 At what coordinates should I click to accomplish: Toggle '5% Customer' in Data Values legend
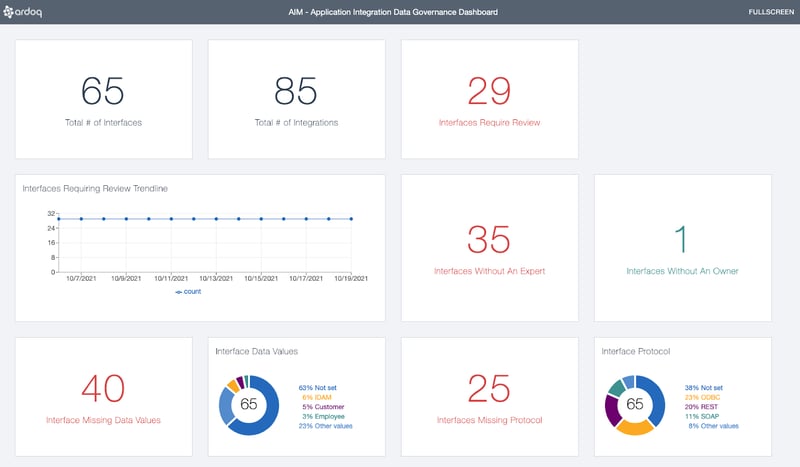click(324, 406)
